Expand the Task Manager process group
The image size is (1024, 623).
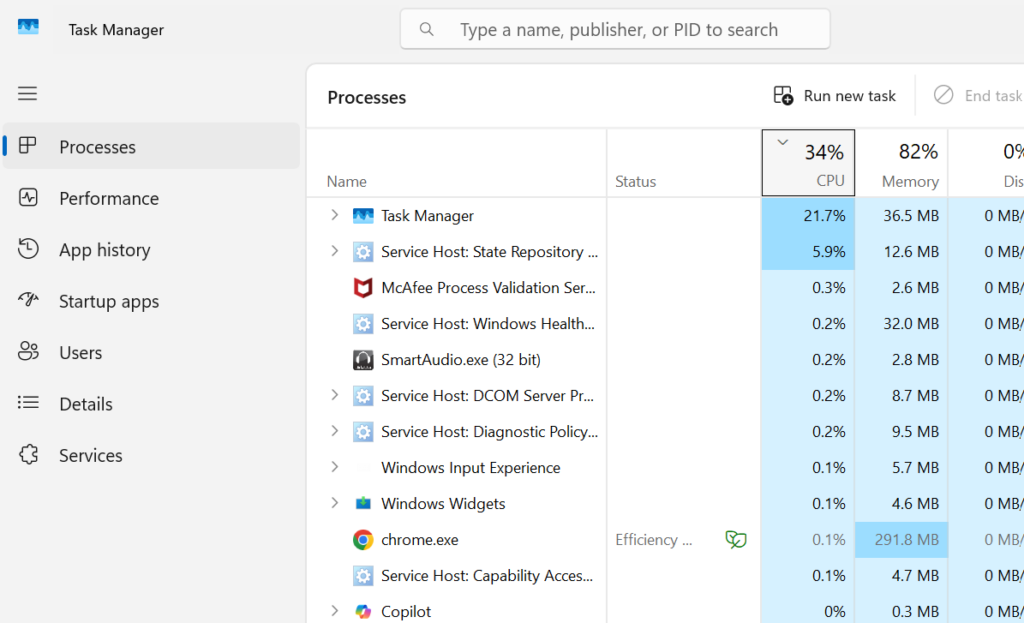point(334,215)
